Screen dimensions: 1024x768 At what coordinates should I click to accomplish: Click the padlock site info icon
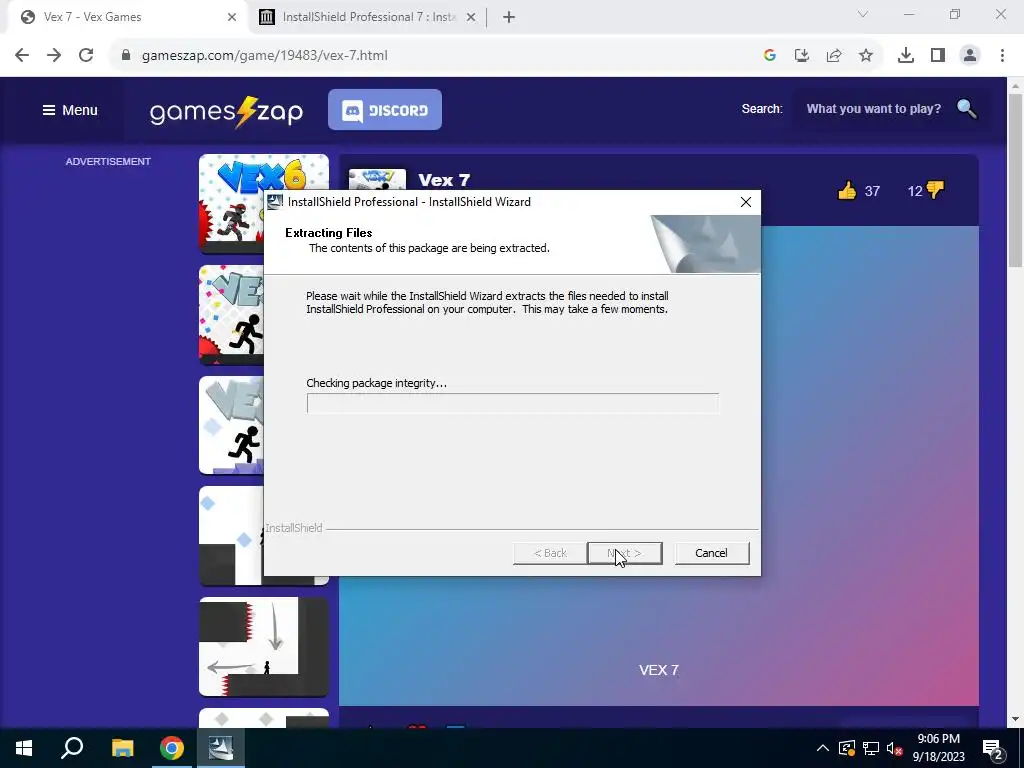click(x=126, y=56)
